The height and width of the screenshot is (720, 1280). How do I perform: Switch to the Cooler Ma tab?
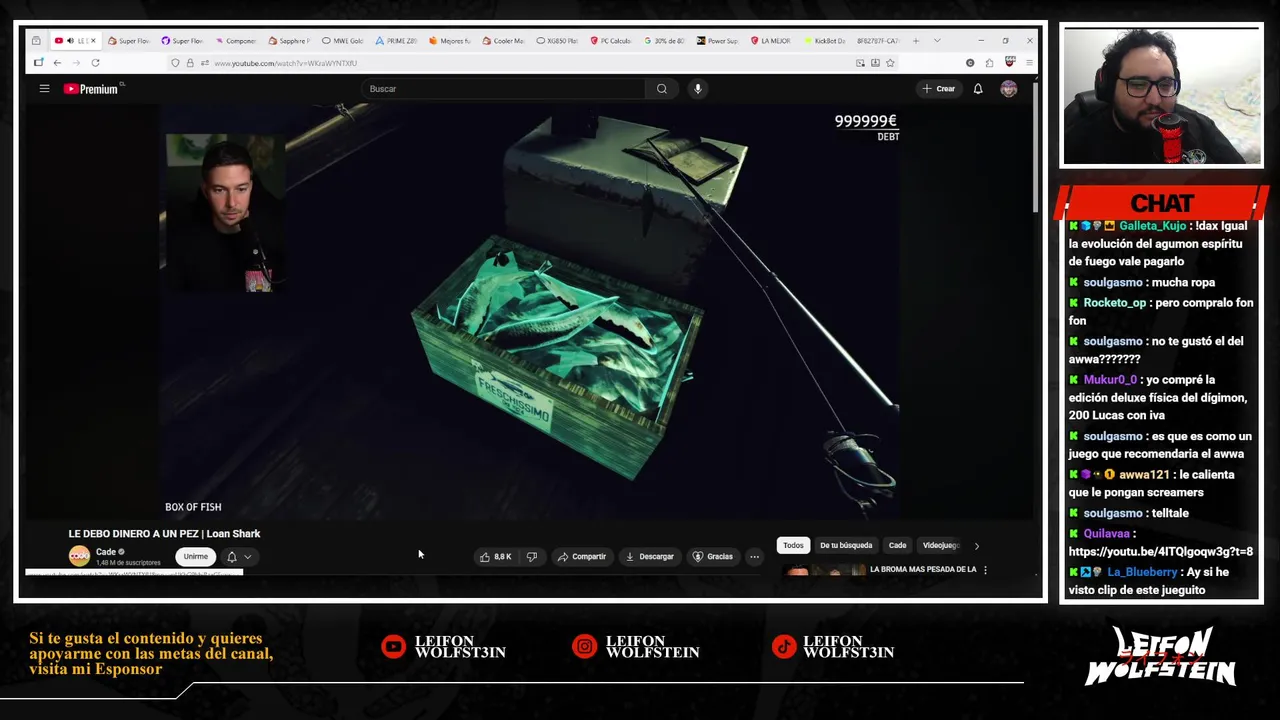coord(503,41)
